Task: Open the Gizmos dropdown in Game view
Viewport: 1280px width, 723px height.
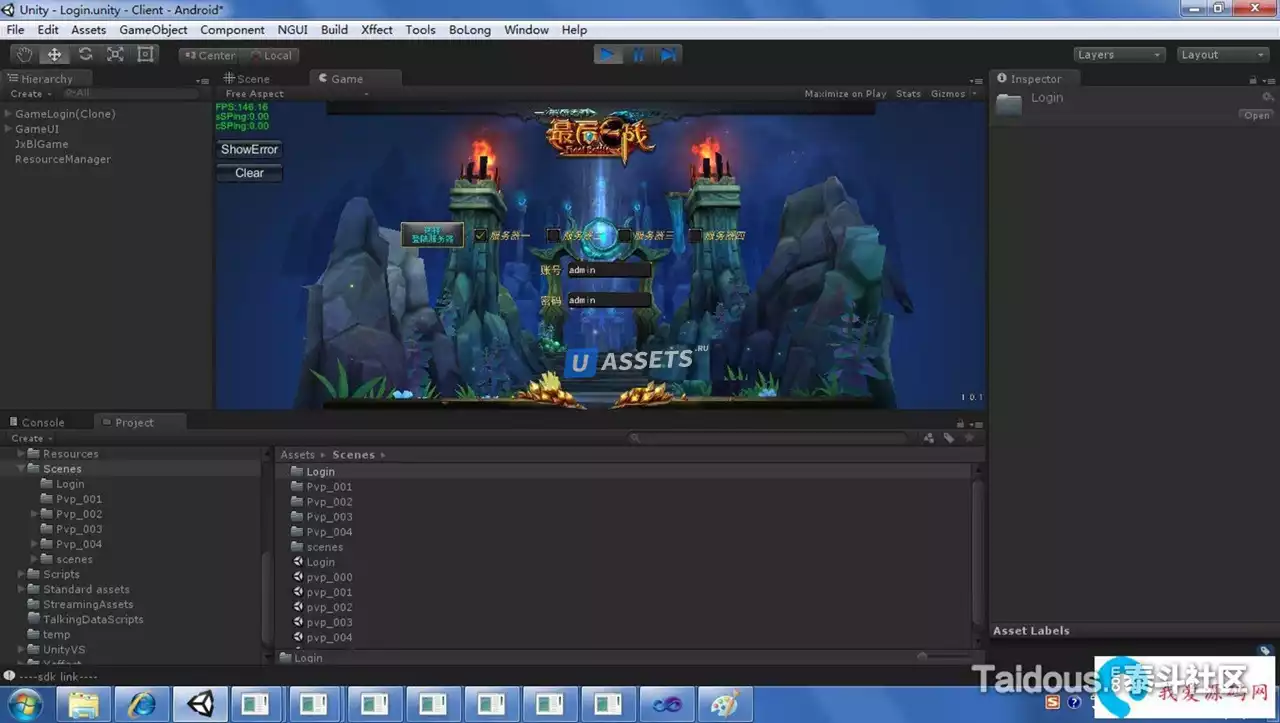Action: pyautogui.click(x=953, y=94)
